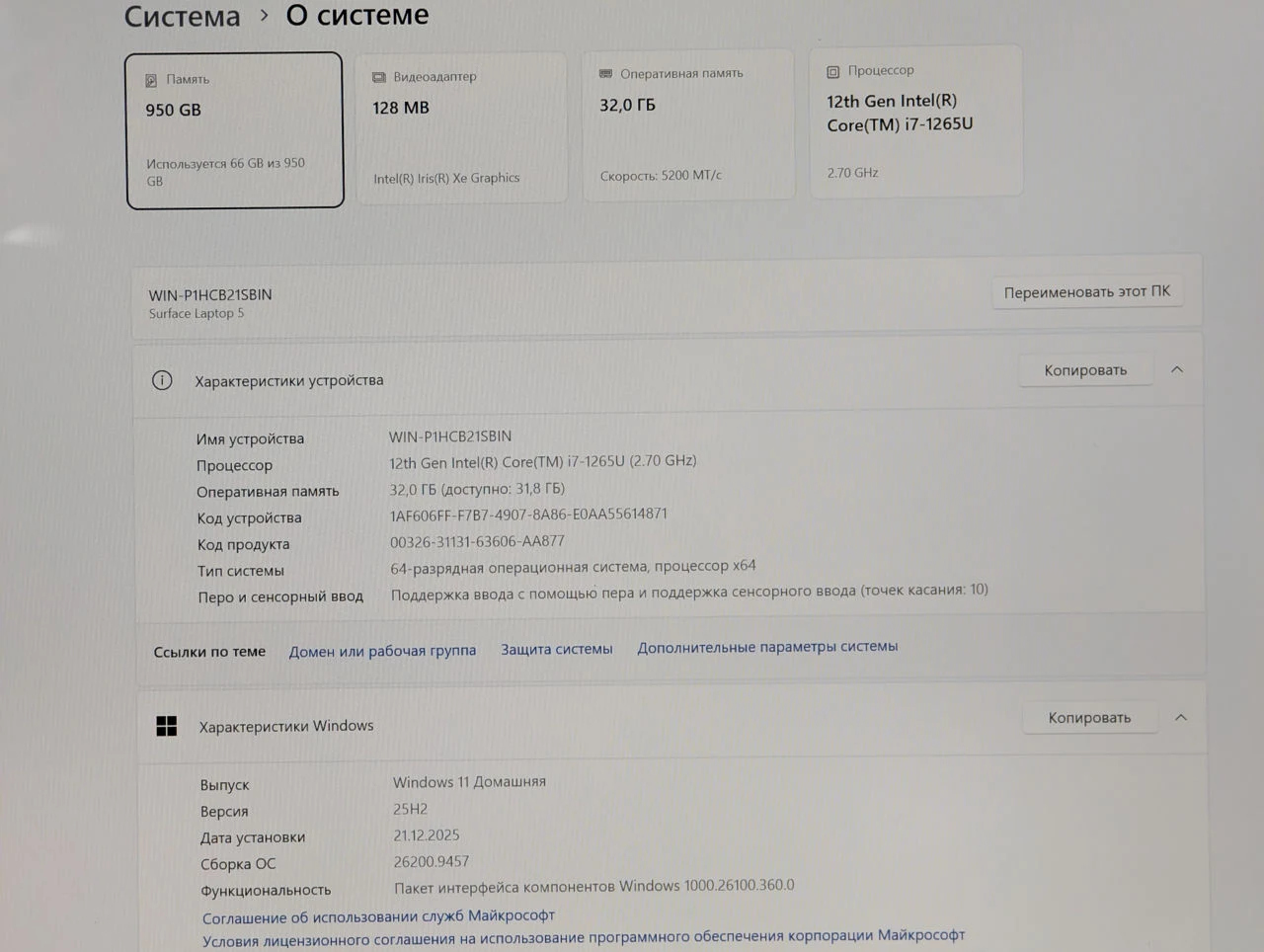Click edition value Windows 11 Домашняя
The height and width of the screenshot is (952, 1264).
469,782
